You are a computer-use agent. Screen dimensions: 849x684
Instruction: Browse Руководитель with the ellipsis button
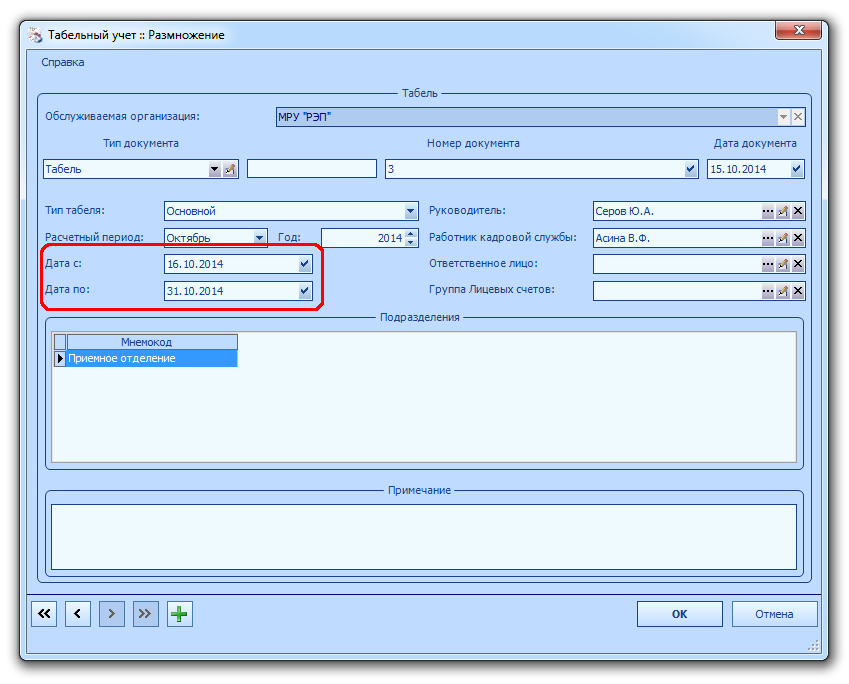(768, 211)
